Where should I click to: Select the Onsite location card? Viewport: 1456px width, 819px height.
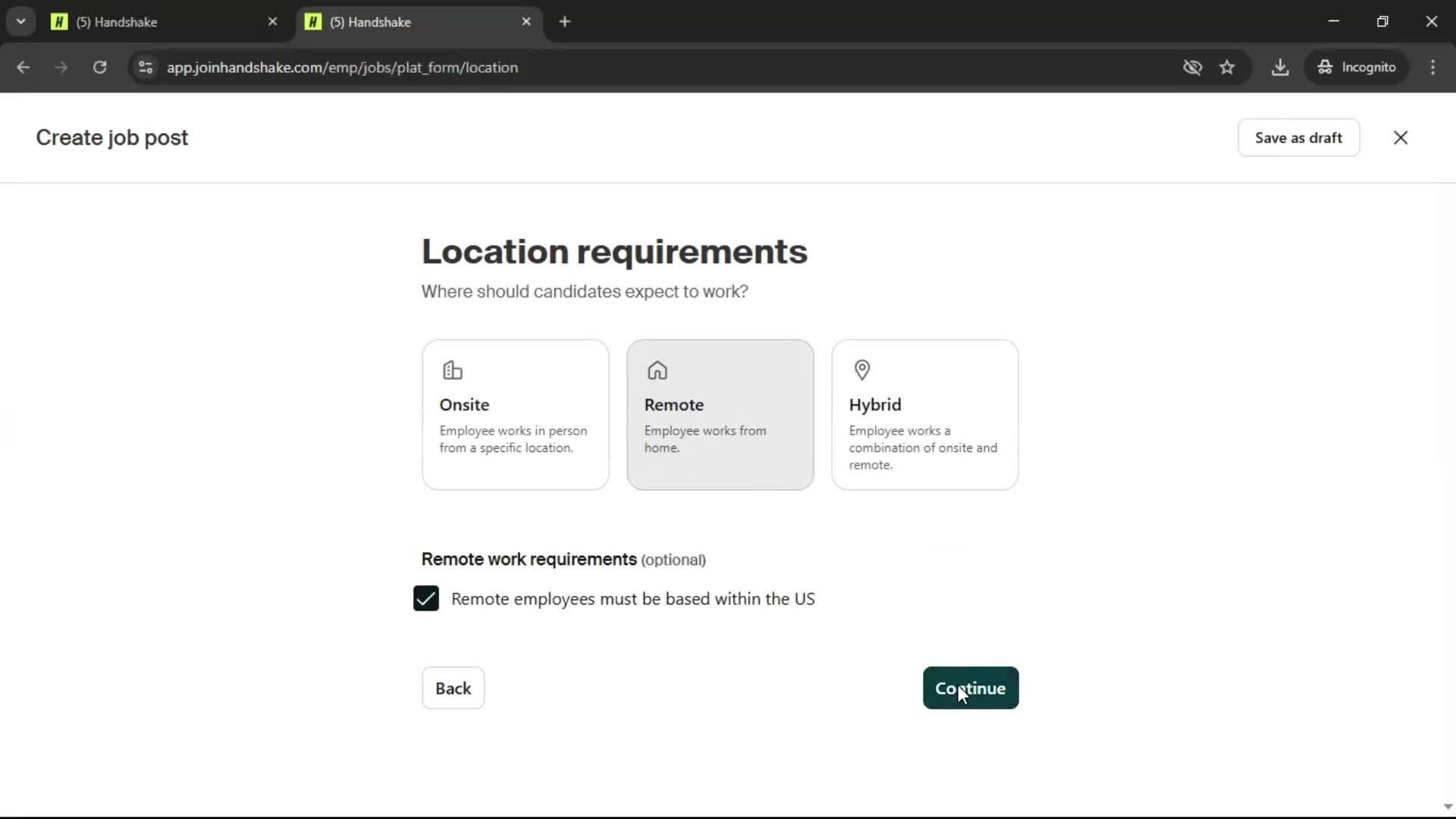[516, 414]
